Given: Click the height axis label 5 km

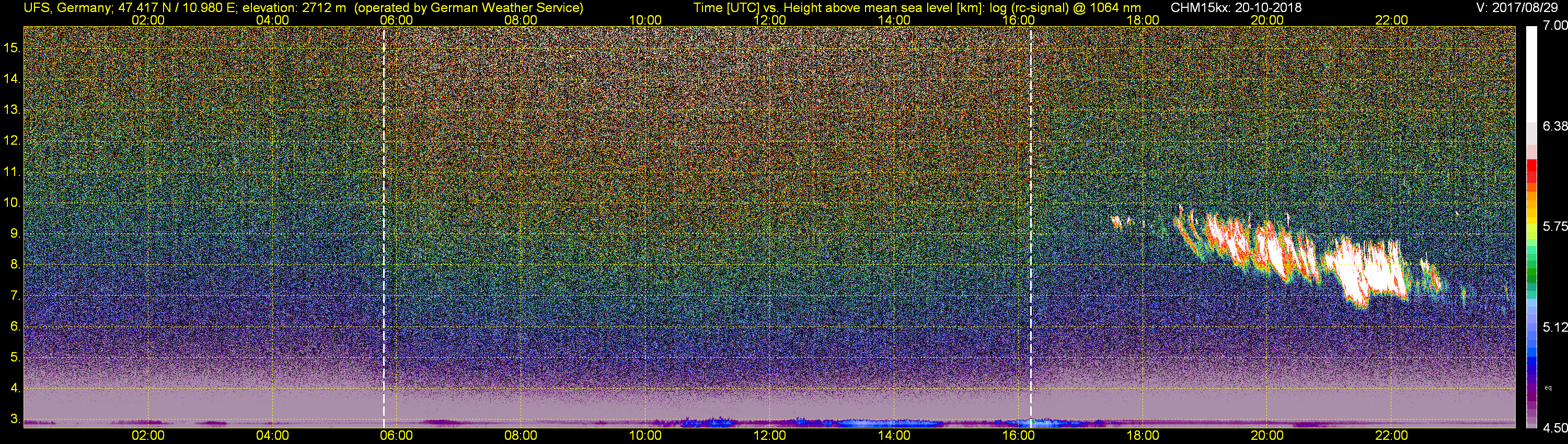Looking at the screenshot, I should [x=15, y=357].
